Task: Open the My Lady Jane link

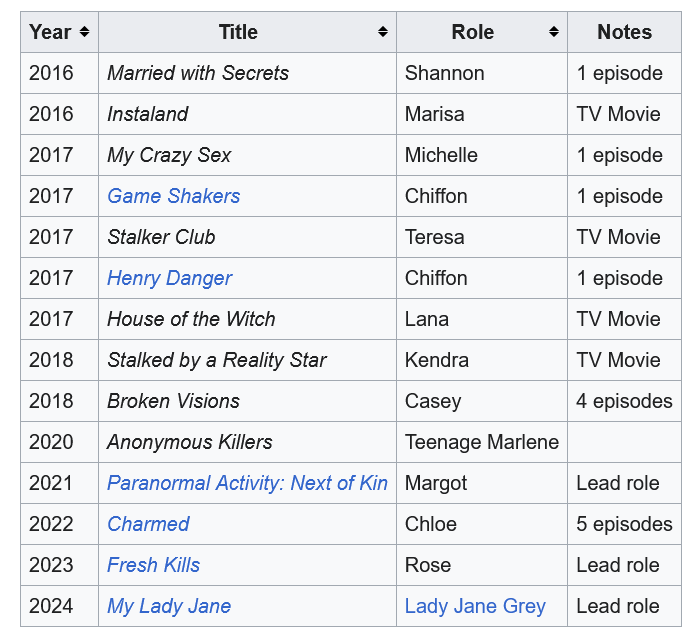Action: [x=169, y=606]
